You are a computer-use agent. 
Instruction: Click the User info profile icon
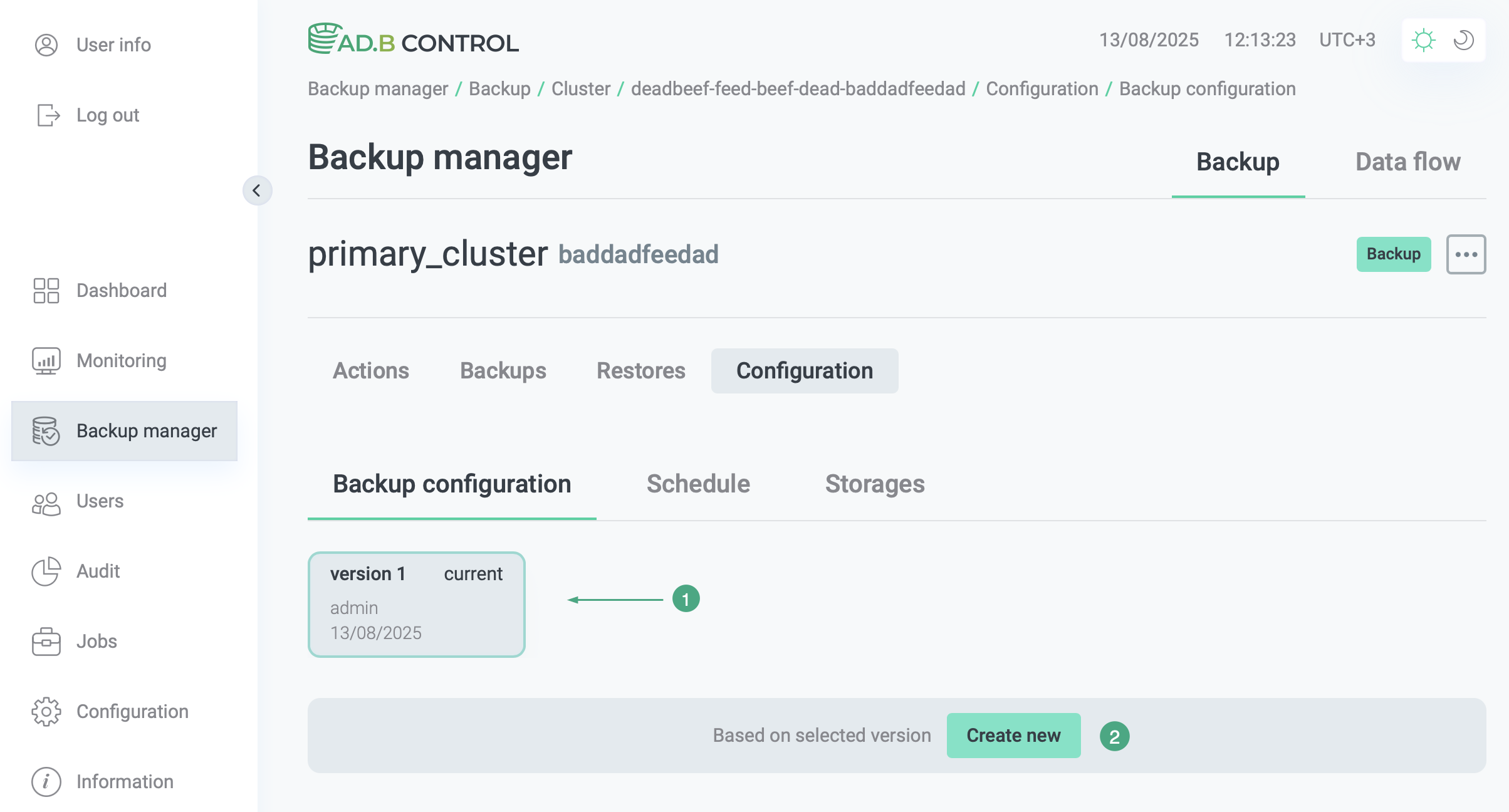(x=46, y=45)
